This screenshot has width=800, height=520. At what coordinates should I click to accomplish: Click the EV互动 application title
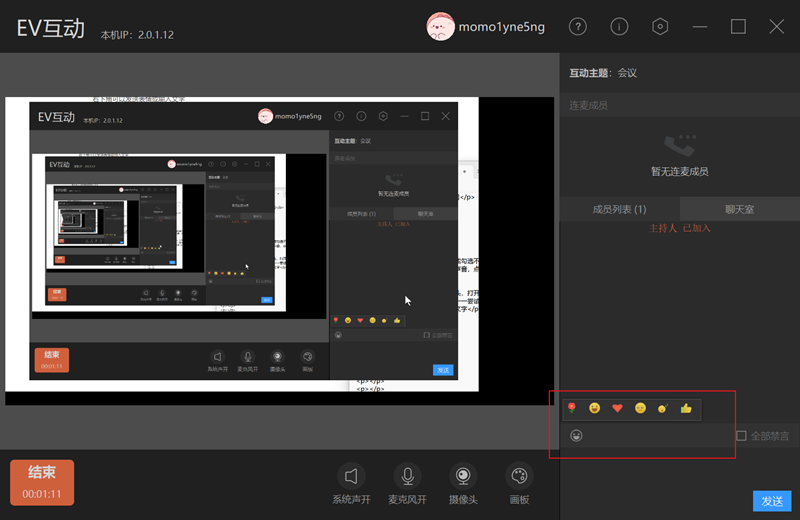pos(51,28)
